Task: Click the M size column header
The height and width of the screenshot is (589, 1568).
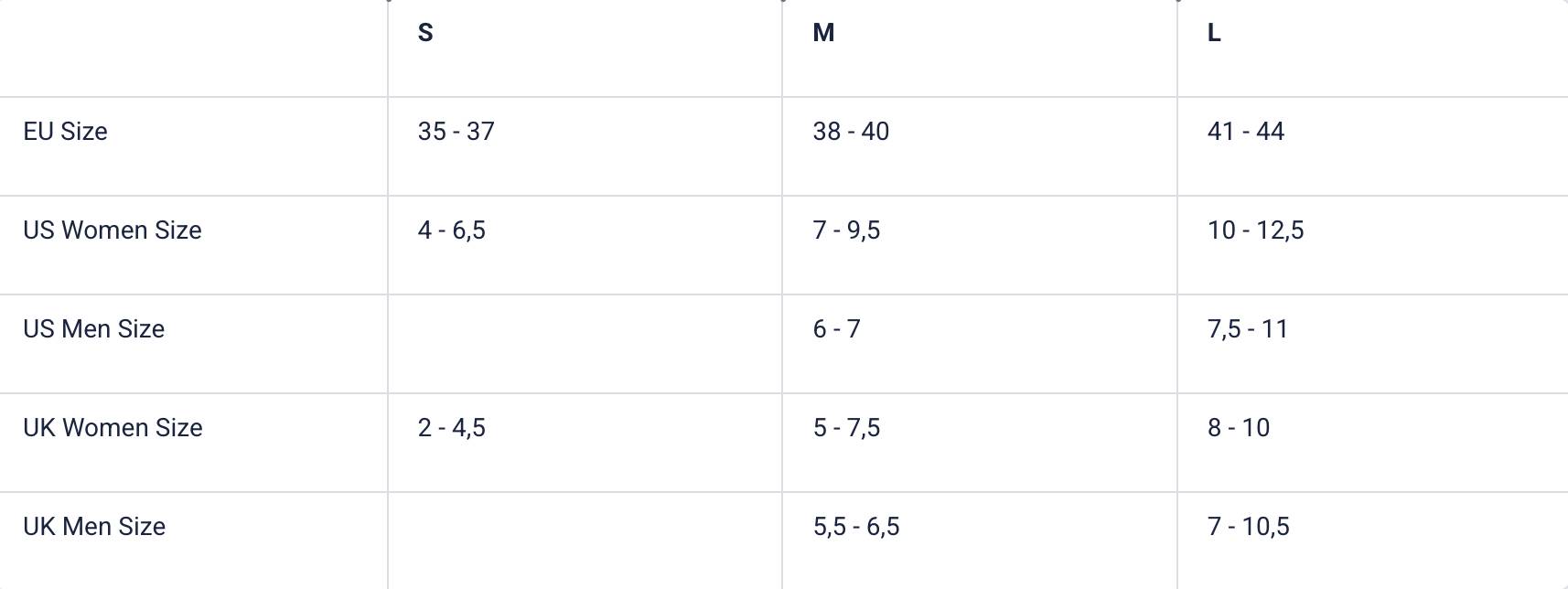Action: [823, 33]
